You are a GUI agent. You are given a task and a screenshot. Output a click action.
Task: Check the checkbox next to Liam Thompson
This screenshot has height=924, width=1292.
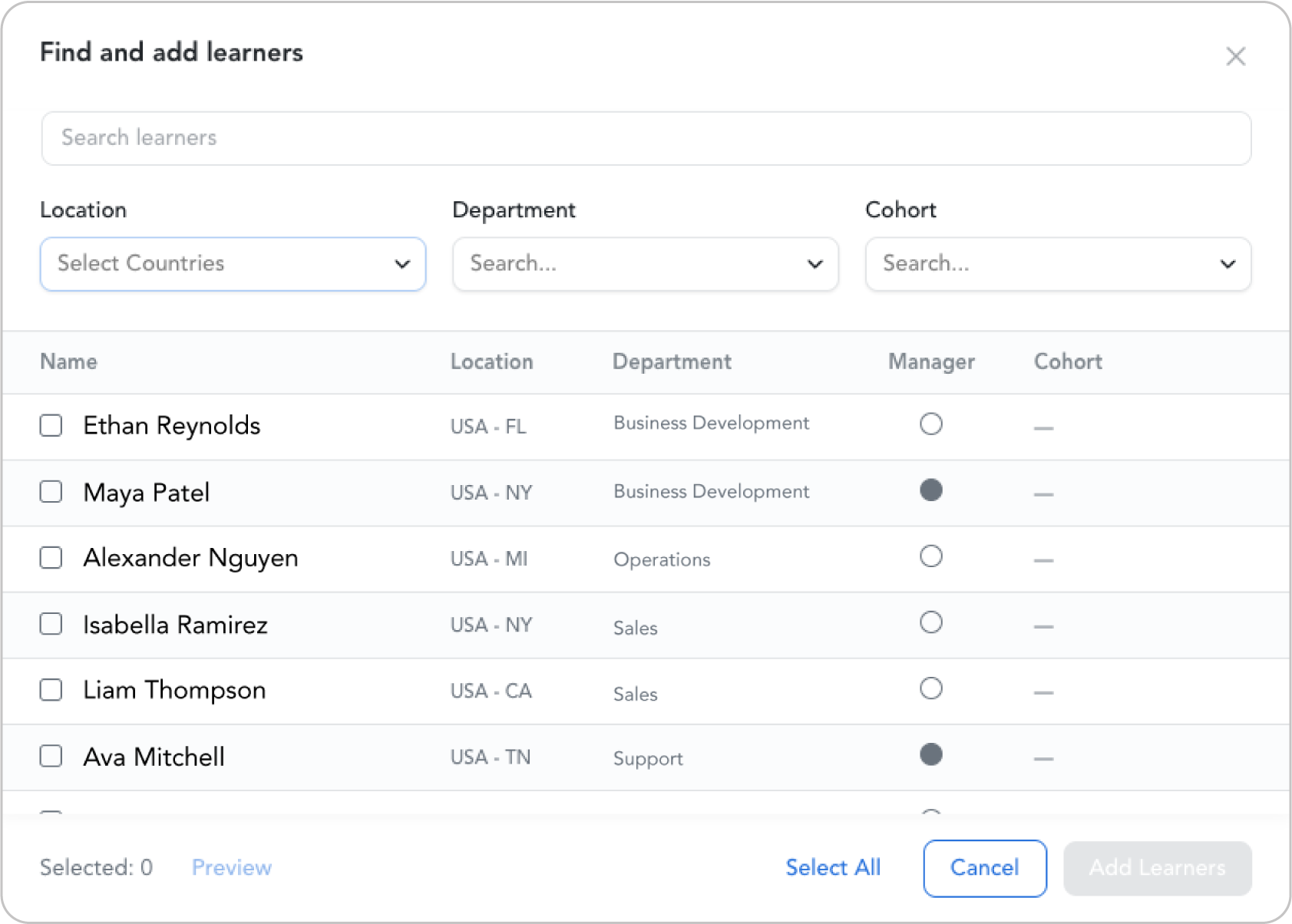tap(51, 689)
